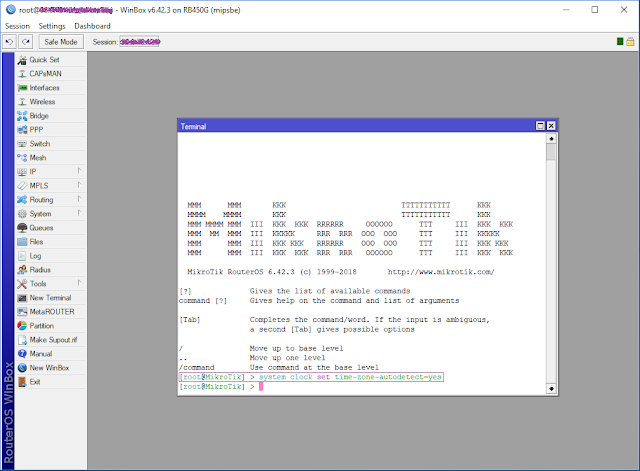Open the Dashboard menu
Viewport: 640px width, 471px height.
coord(92,26)
